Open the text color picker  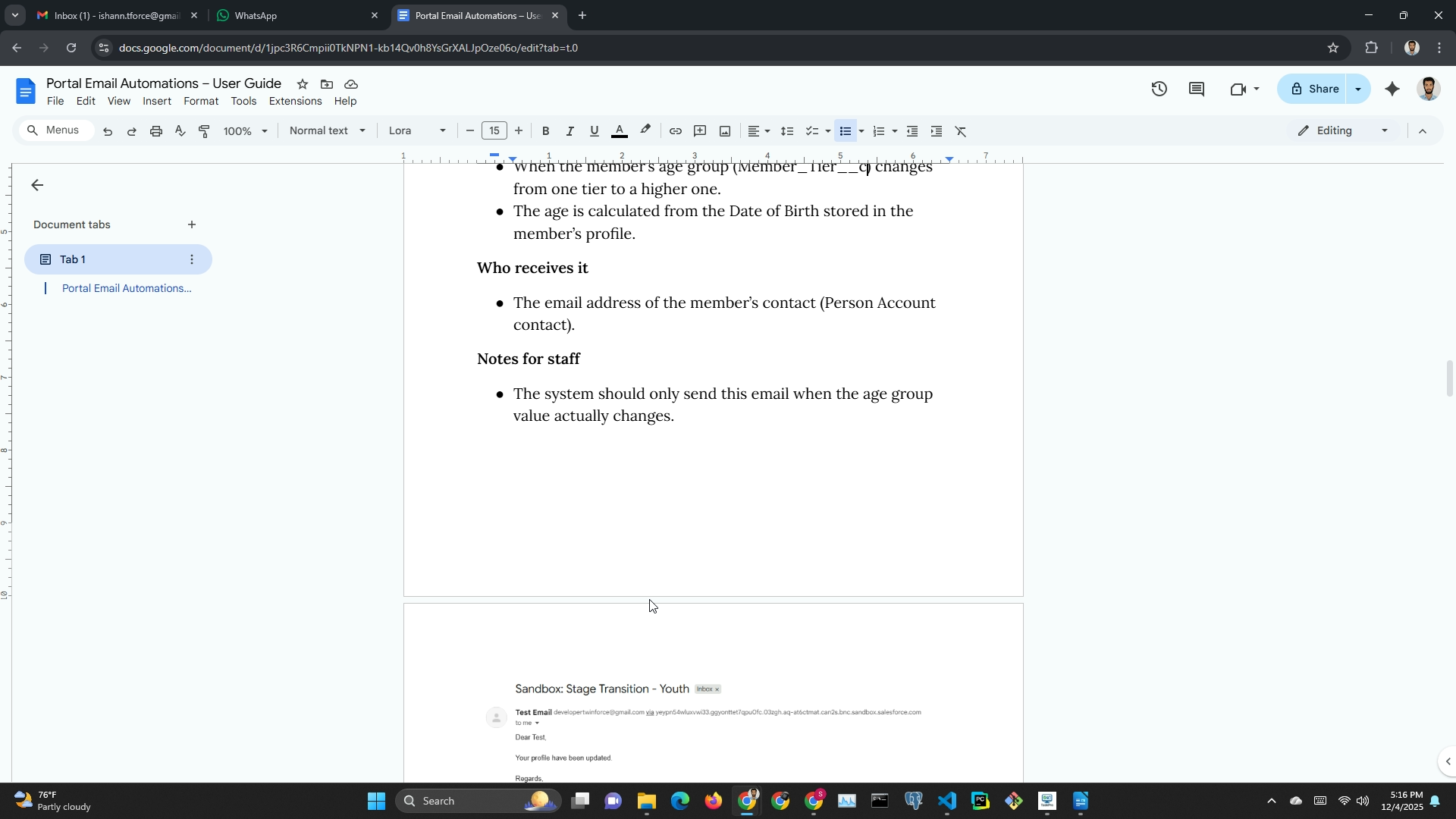click(620, 131)
